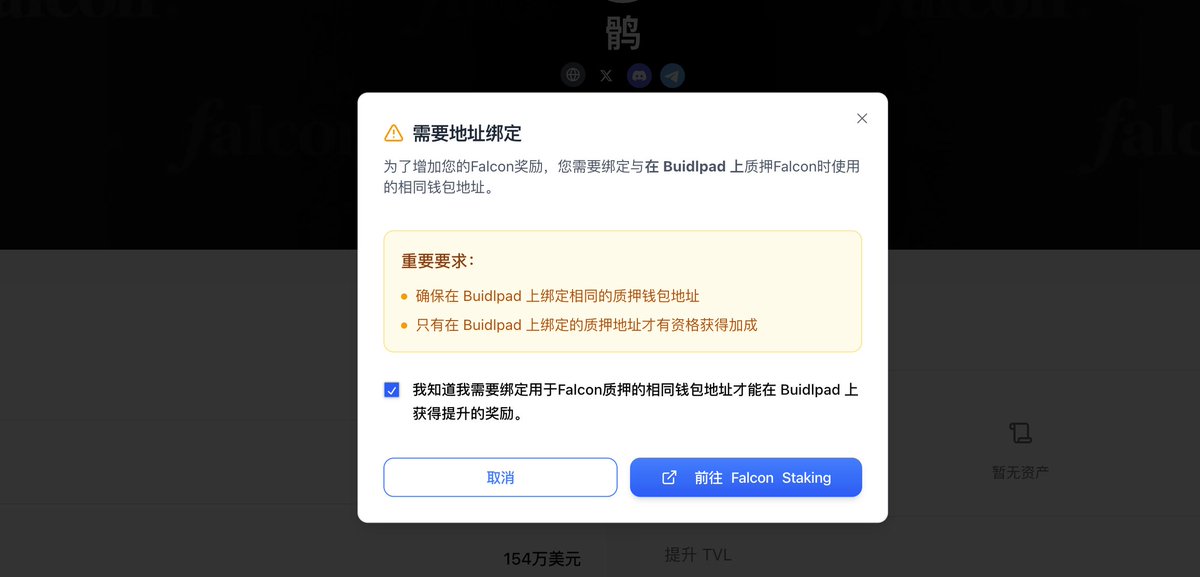The height and width of the screenshot is (577, 1200).
Task: Click the bullet 确保在 Buidlpad 上绑定相同的质押钱包地址
Action: point(557,296)
